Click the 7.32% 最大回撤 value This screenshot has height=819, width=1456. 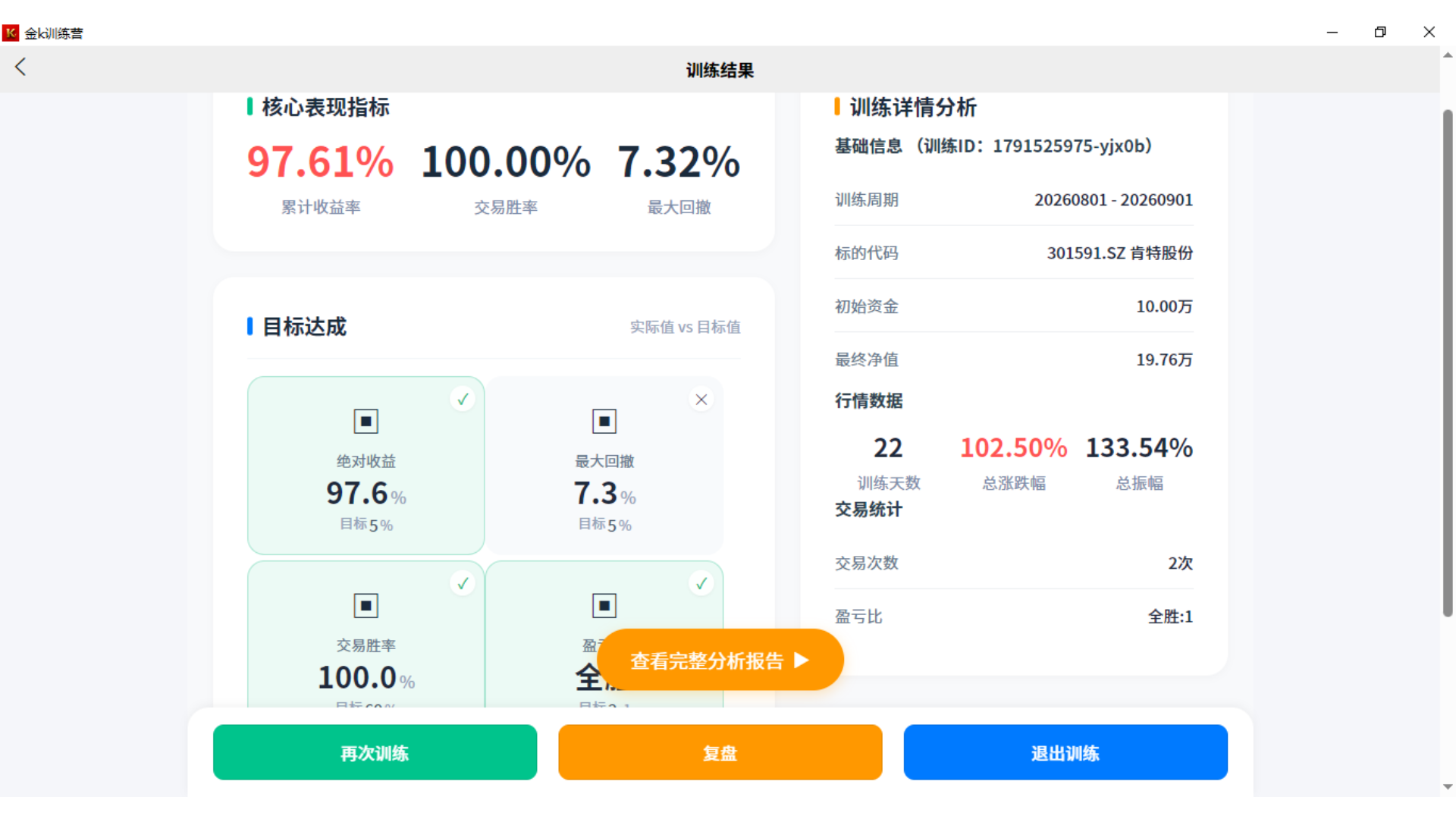click(679, 162)
